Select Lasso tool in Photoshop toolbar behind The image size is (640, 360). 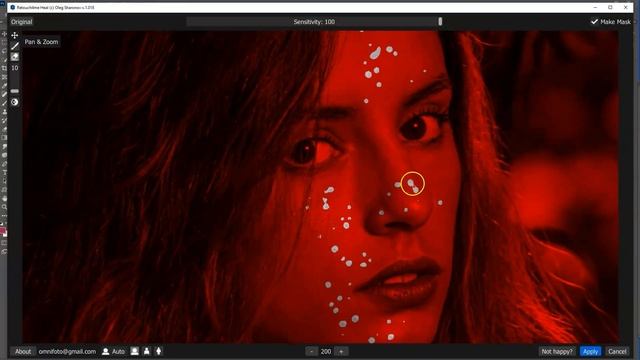coord(4,51)
